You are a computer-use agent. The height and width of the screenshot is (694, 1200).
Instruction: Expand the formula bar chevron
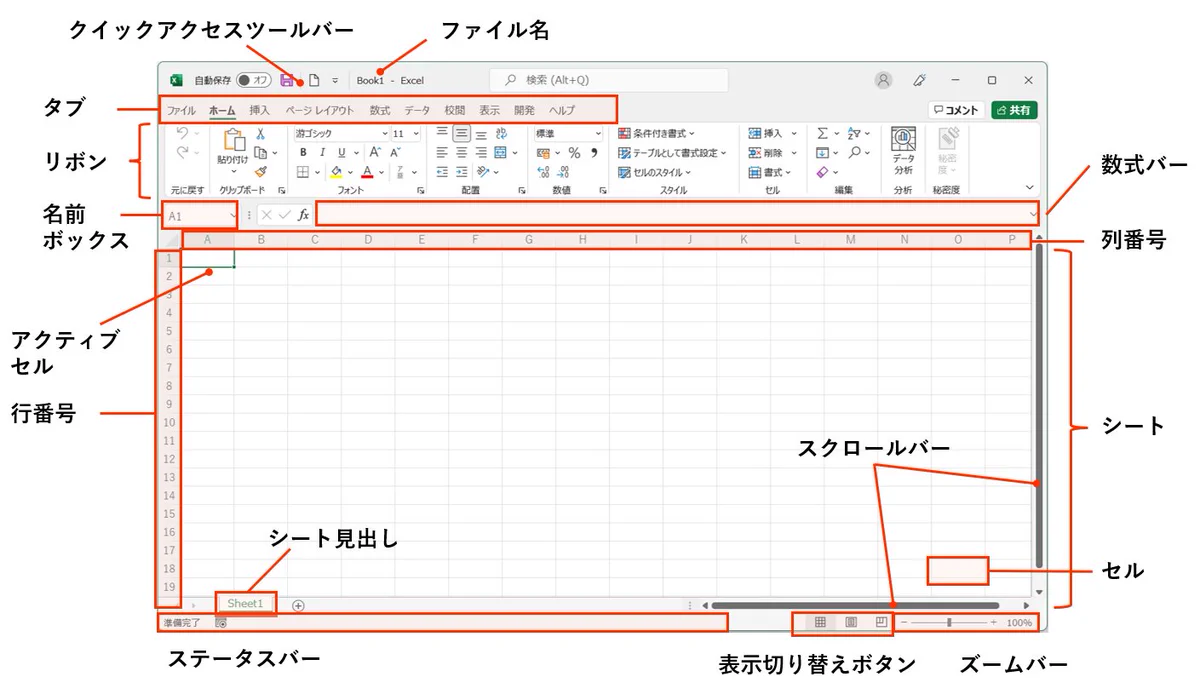point(1033,213)
